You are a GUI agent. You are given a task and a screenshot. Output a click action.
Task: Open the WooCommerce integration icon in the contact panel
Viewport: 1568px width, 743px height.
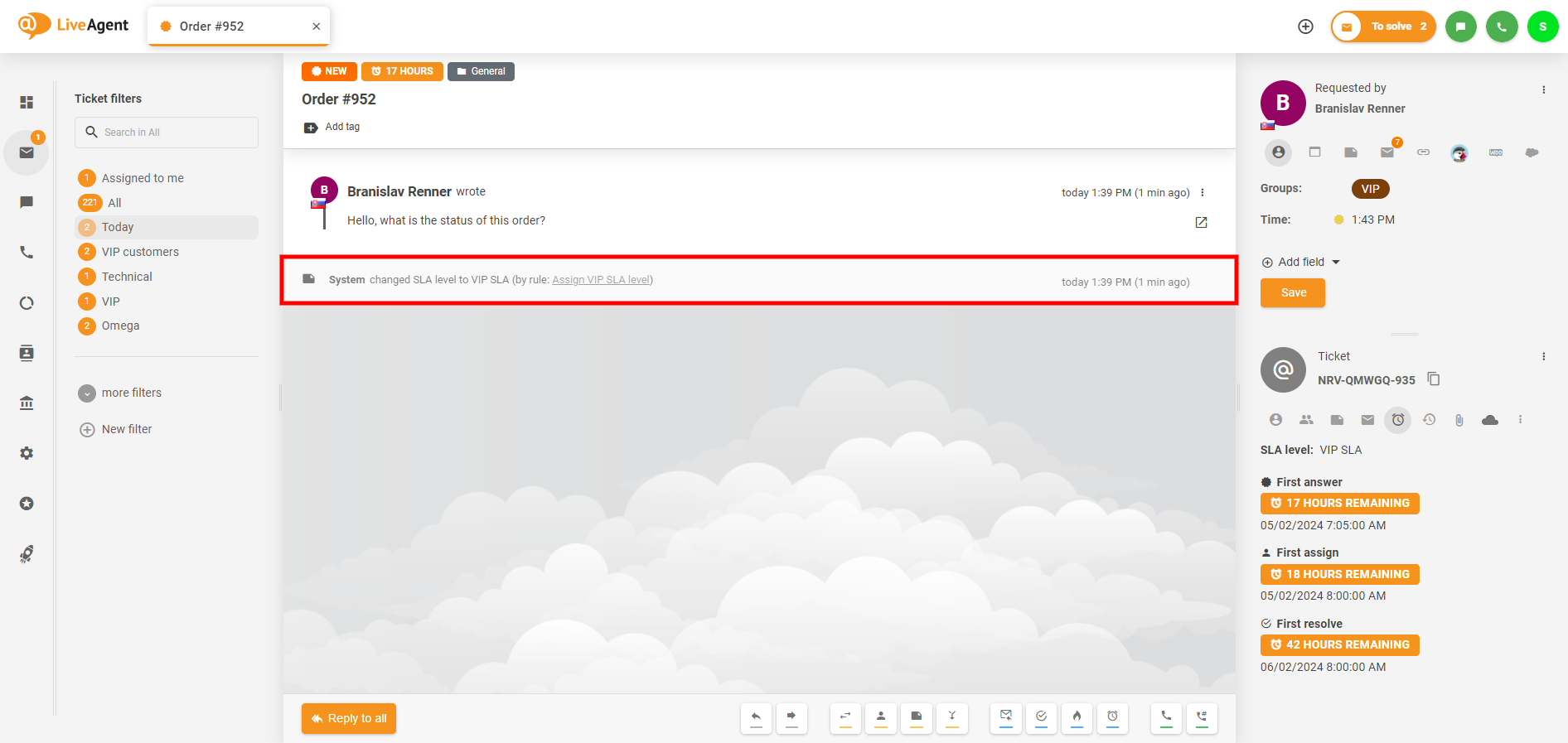[x=1495, y=152]
